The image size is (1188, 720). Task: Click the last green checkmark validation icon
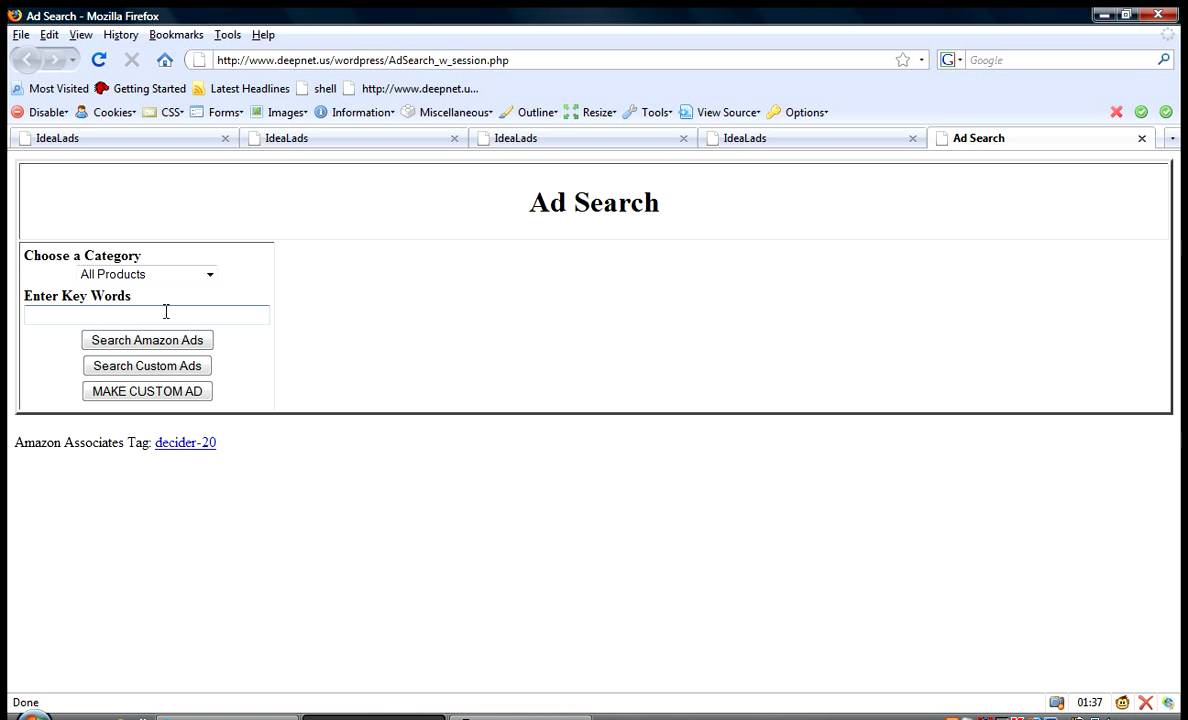(1166, 112)
